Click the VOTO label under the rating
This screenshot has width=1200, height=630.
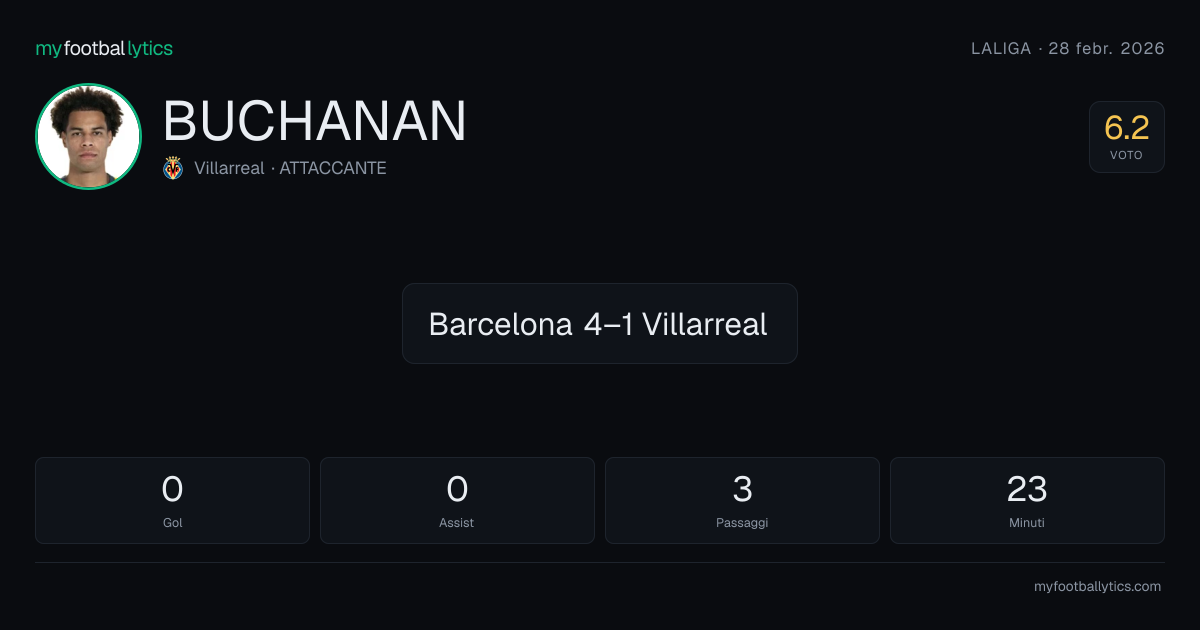pyautogui.click(x=1126, y=155)
